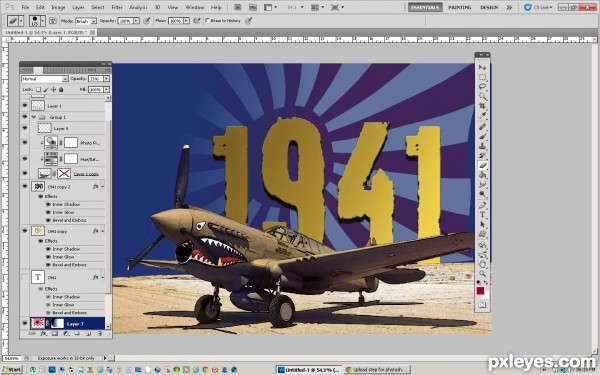Click the Windows Start button
This screenshot has height=375, width=600.
click(x=11, y=370)
